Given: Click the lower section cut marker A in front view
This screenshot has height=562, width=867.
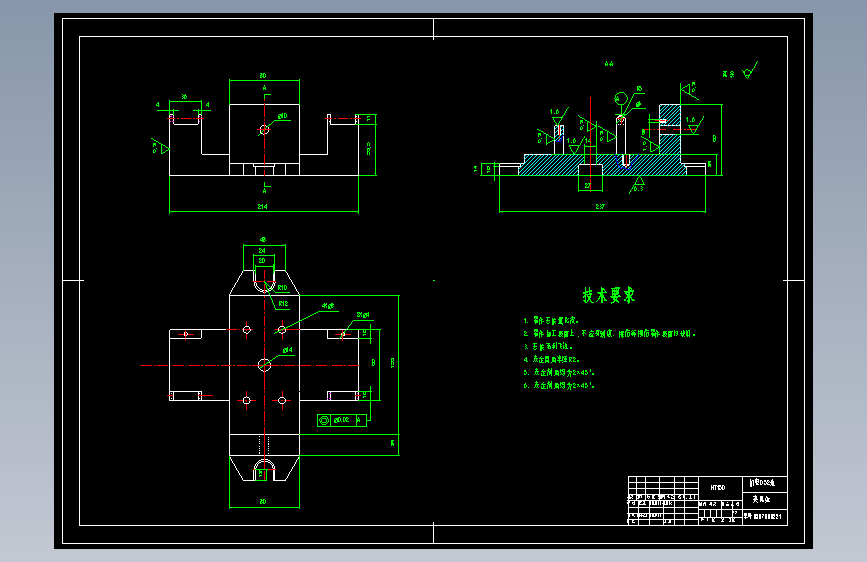Looking at the screenshot, I should click(x=264, y=191).
